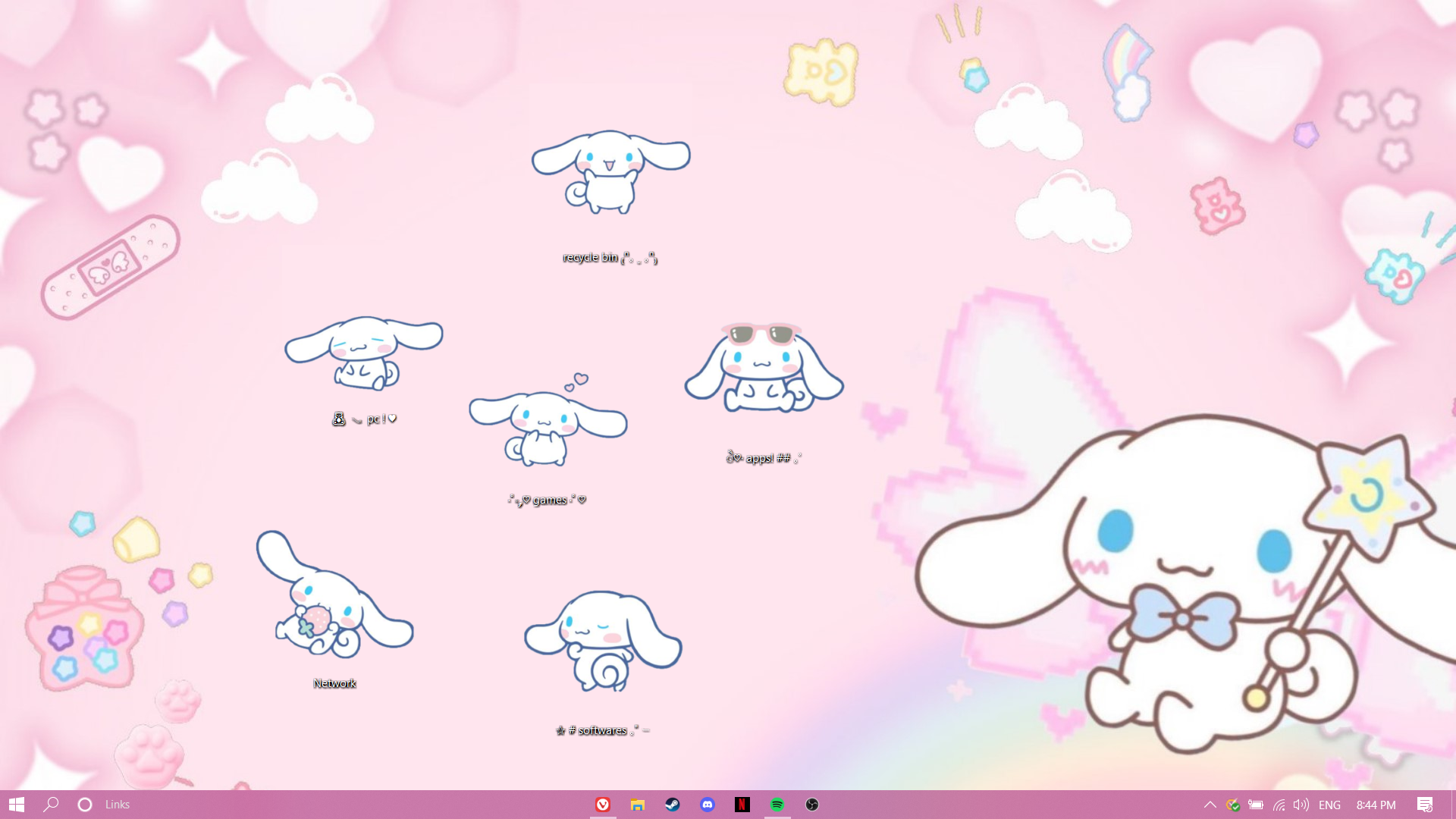
Task: Open the Windows Start menu
Action: click(17, 805)
